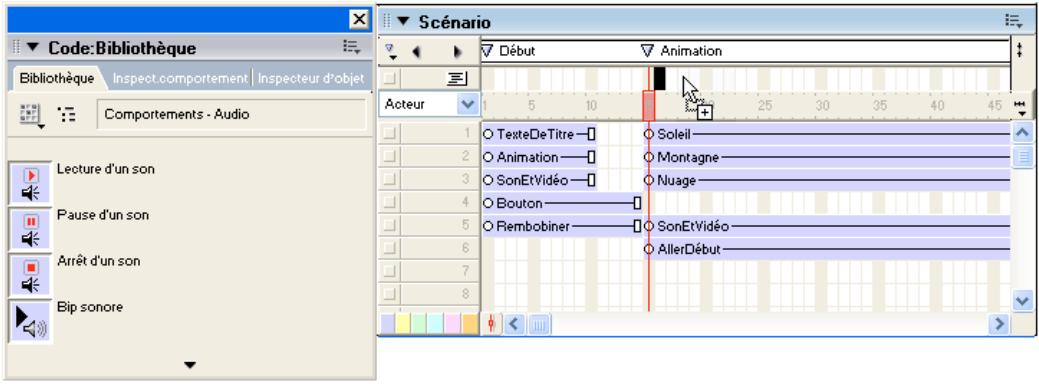Collapse the Code:Bibliothèque panel
This screenshot has width=1039, height=384.
click(33, 48)
